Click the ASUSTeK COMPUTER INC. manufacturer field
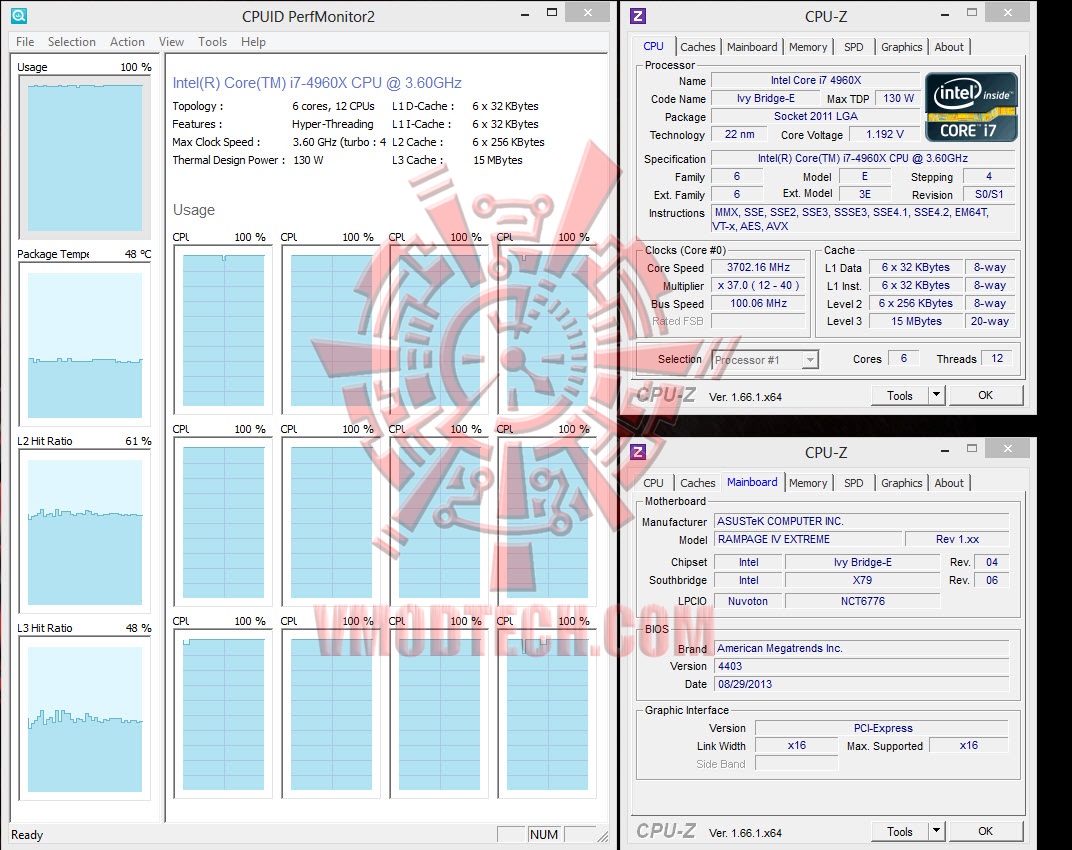 coord(861,521)
